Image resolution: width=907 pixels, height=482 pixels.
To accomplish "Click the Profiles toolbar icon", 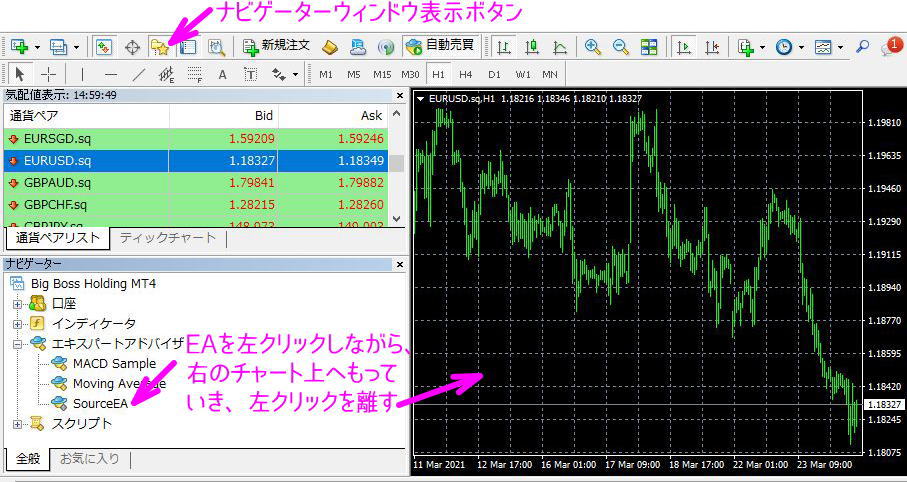I will pyautogui.click(x=58, y=47).
